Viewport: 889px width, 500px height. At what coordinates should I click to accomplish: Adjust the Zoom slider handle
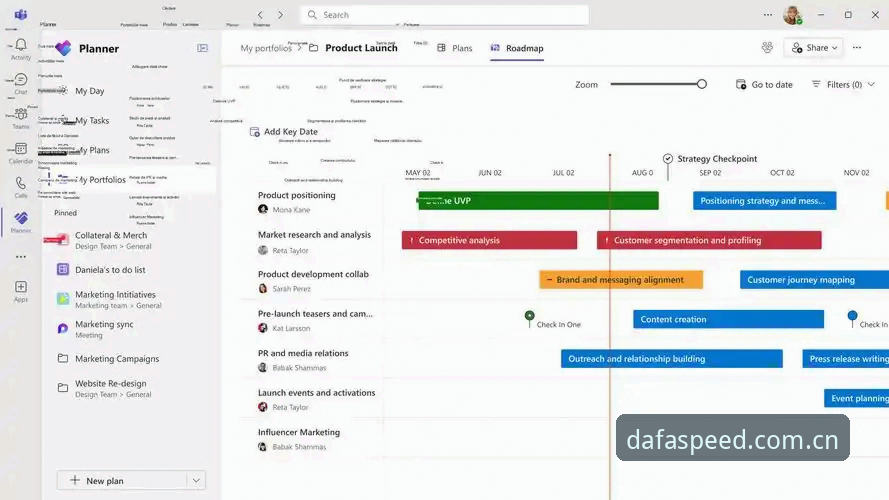click(702, 84)
